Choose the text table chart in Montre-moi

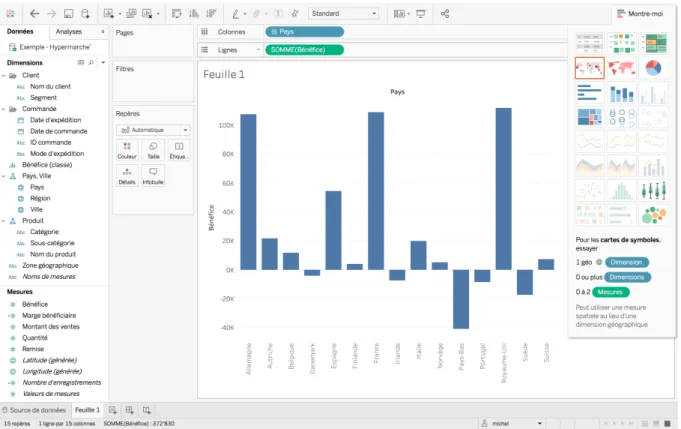click(589, 43)
